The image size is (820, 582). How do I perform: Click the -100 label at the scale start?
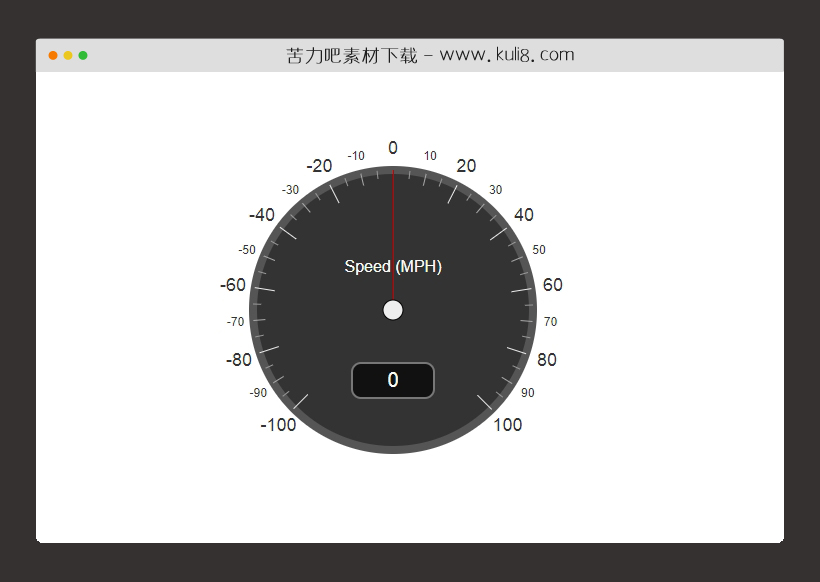click(x=278, y=425)
